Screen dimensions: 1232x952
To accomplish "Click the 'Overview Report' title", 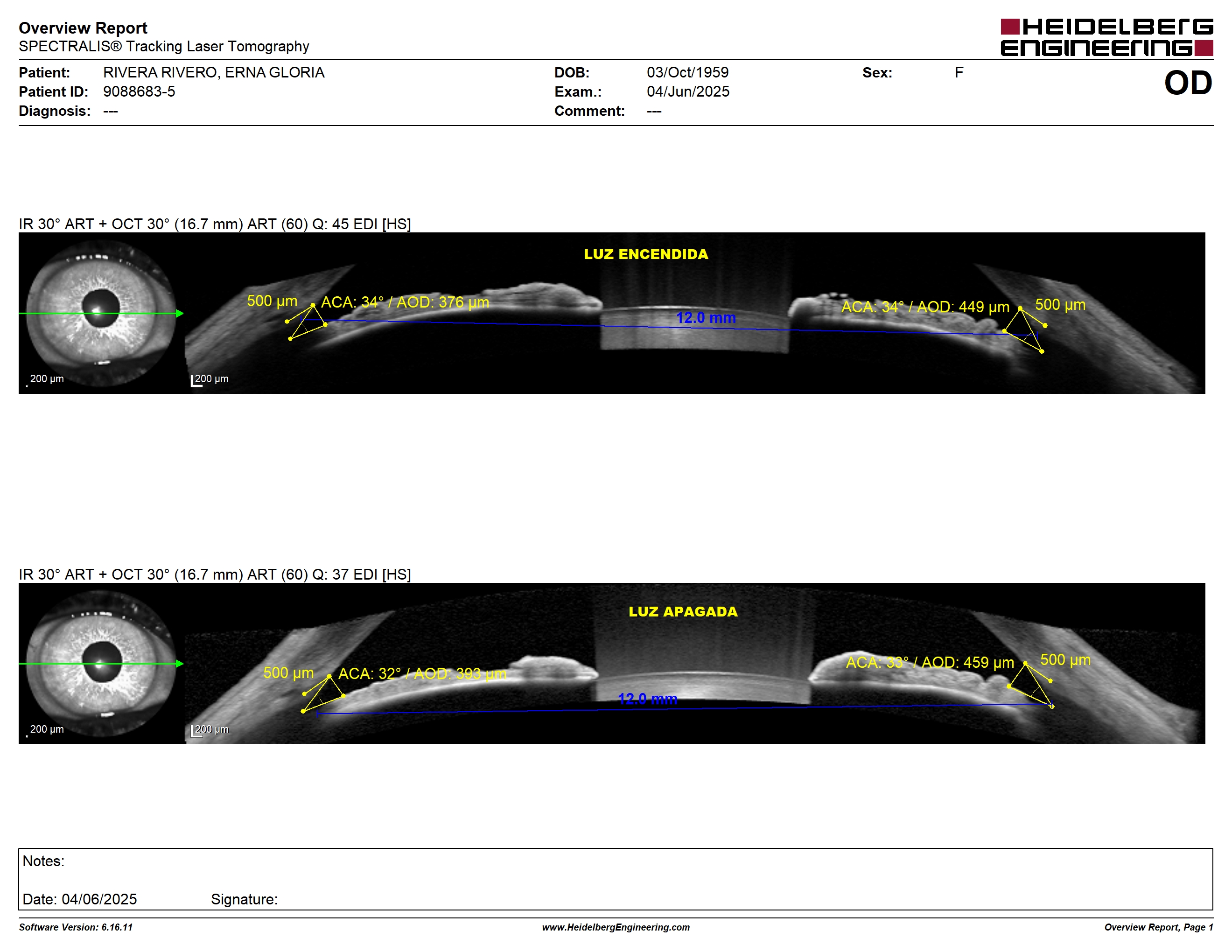I will click(x=83, y=28).
